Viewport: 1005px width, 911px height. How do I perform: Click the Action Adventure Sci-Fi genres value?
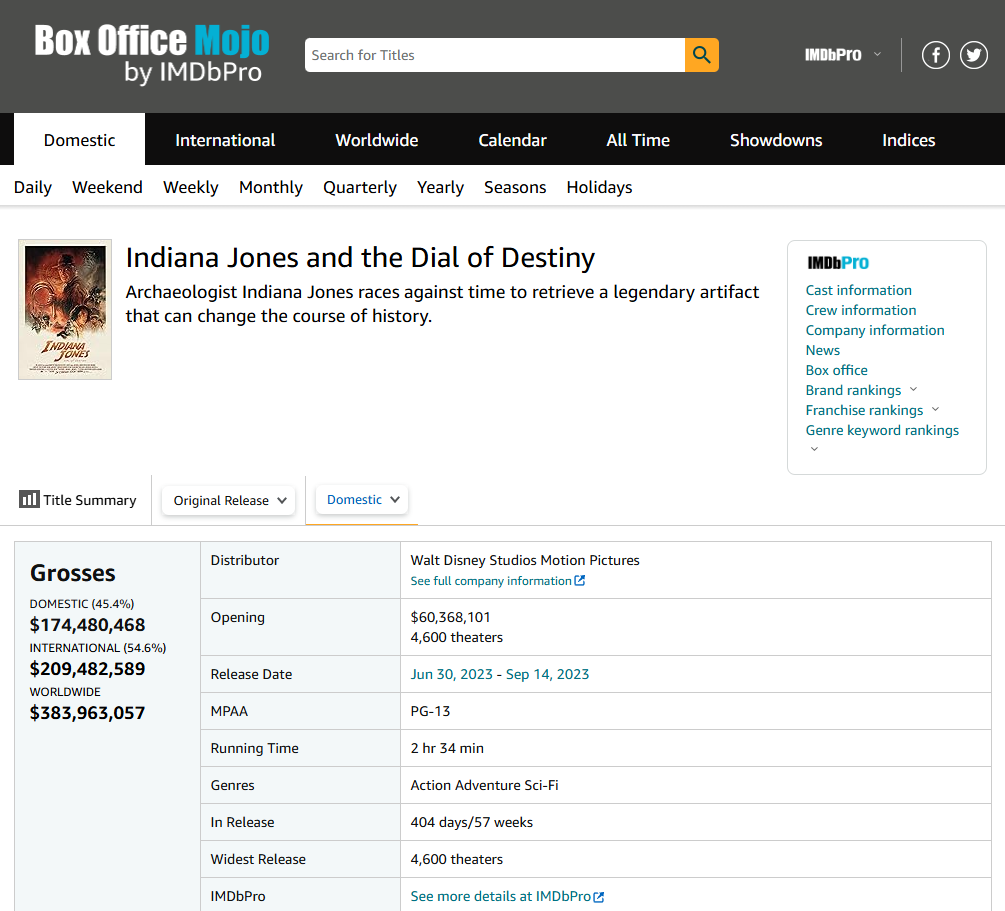coord(484,785)
